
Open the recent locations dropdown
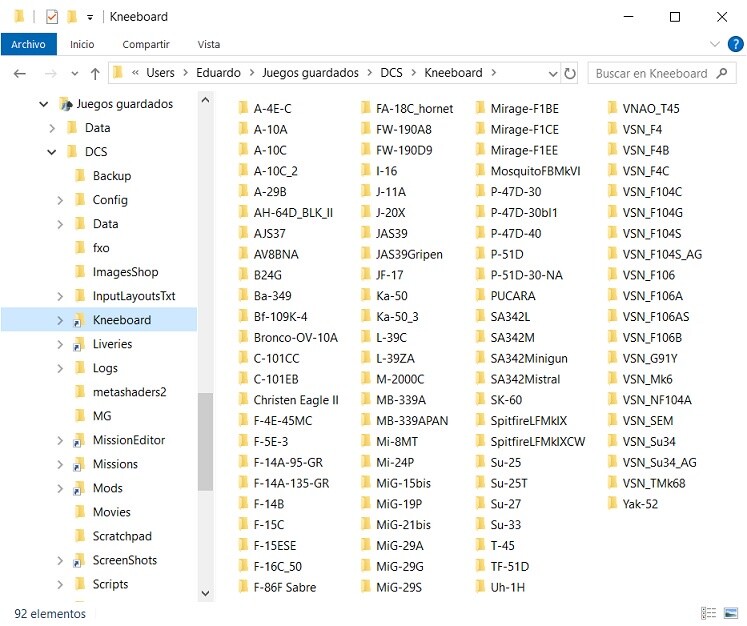pyautogui.click(x=74, y=74)
